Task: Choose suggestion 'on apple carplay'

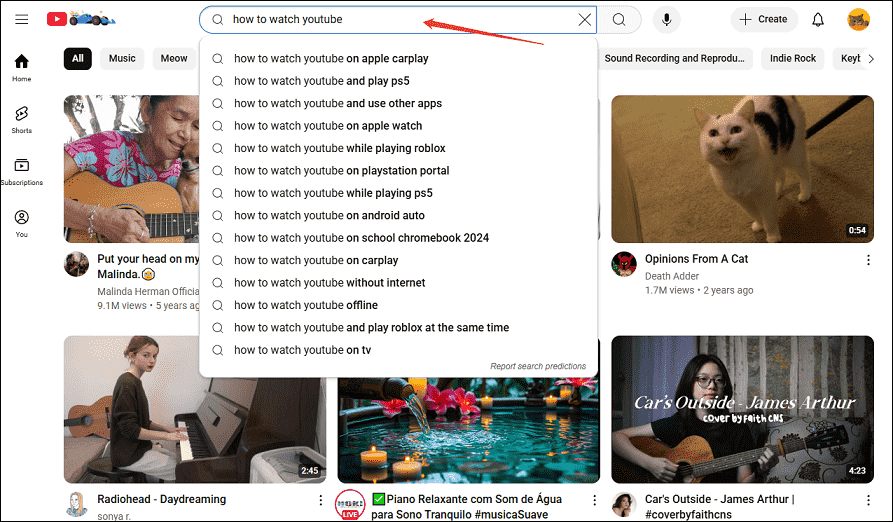Action: [x=398, y=59]
